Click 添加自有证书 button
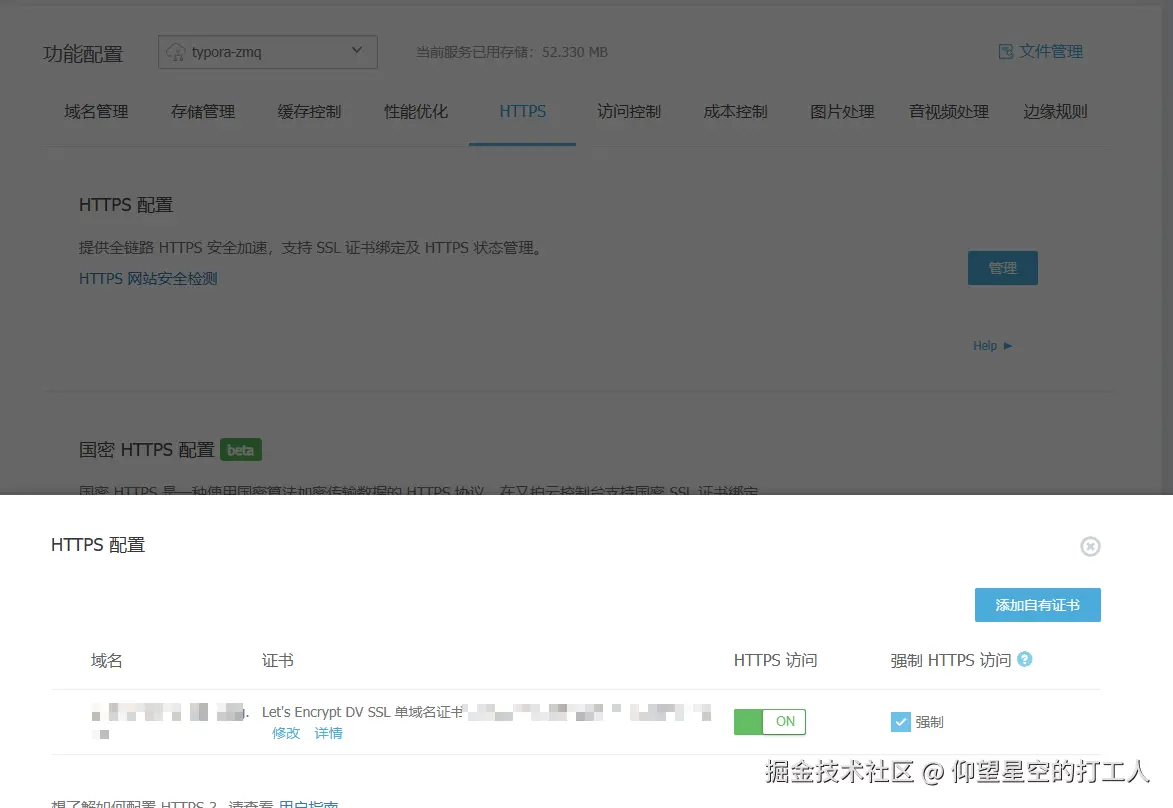 pyautogui.click(x=1038, y=605)
